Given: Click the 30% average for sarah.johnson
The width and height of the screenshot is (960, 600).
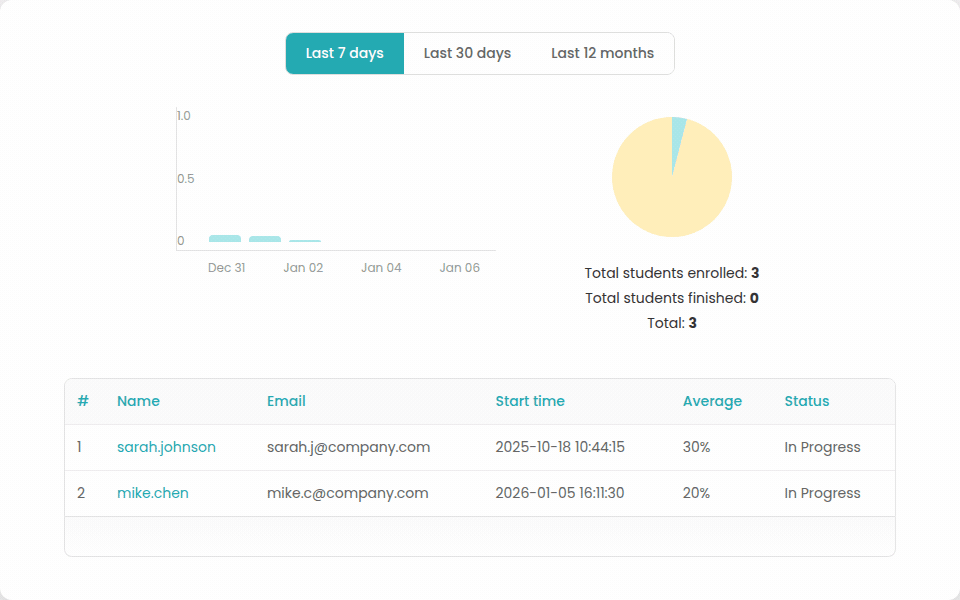Looking at the screenshot, I should click(x=696, y=447).
